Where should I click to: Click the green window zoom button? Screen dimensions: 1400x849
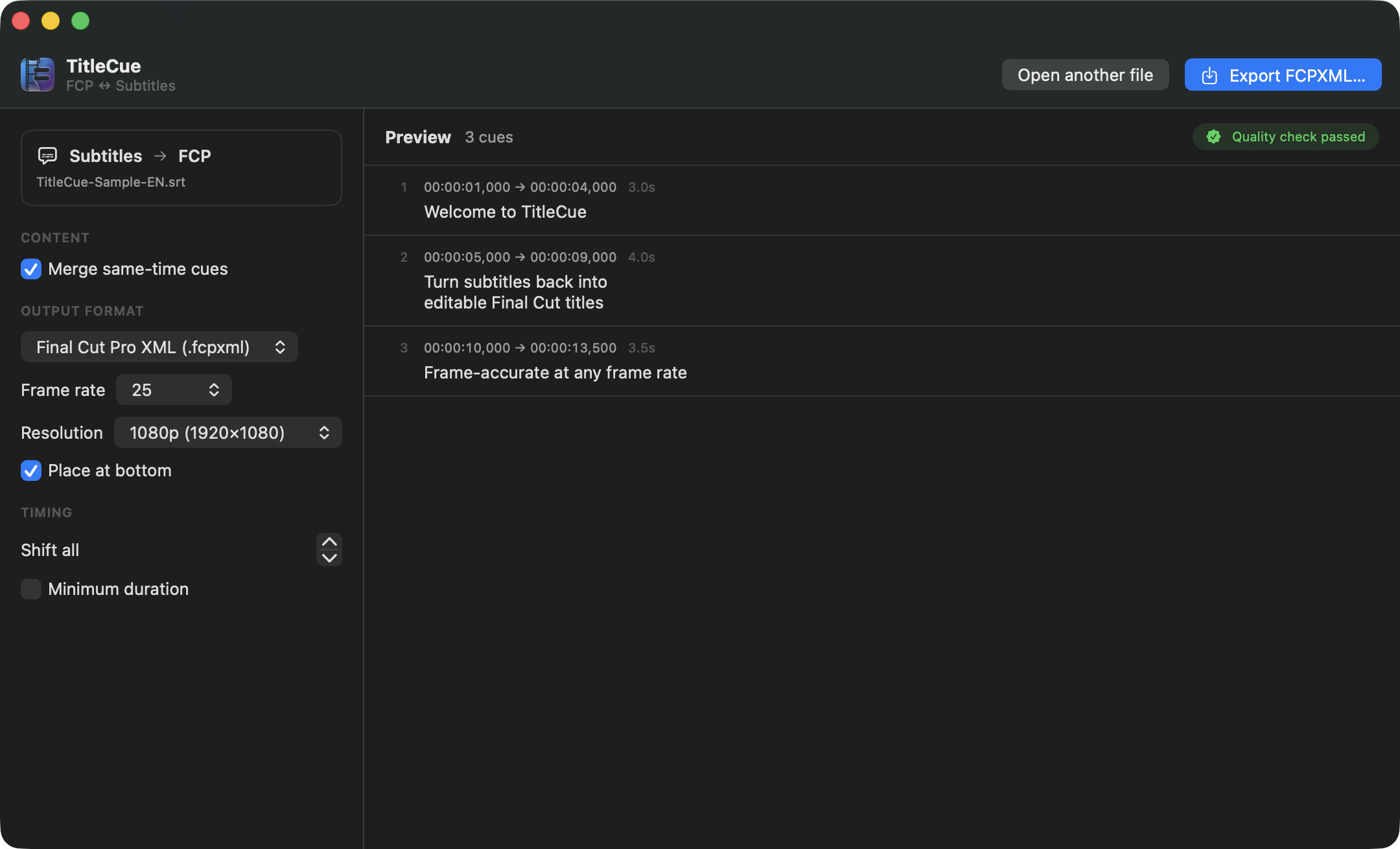point(80,21)
